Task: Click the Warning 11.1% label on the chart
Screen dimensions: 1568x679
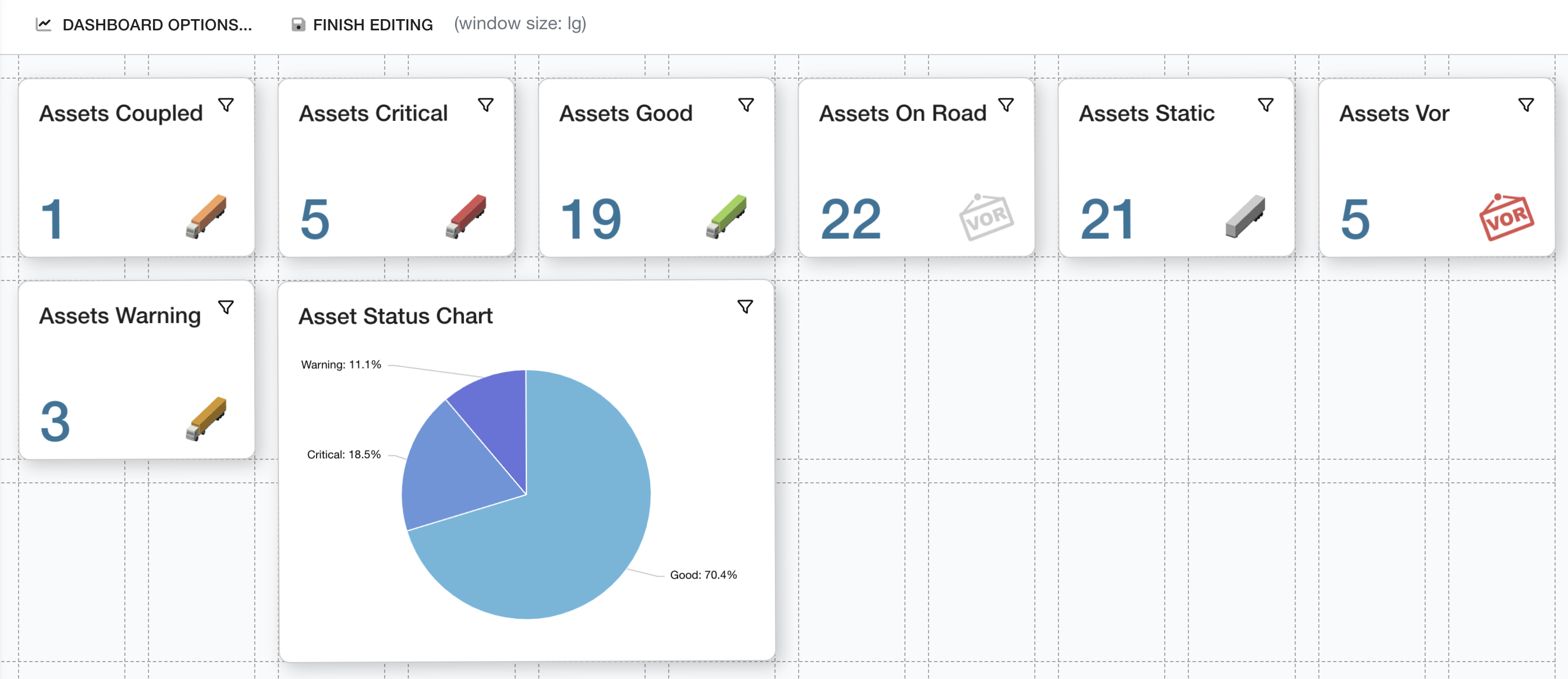Action: click(x=341, y=364)
